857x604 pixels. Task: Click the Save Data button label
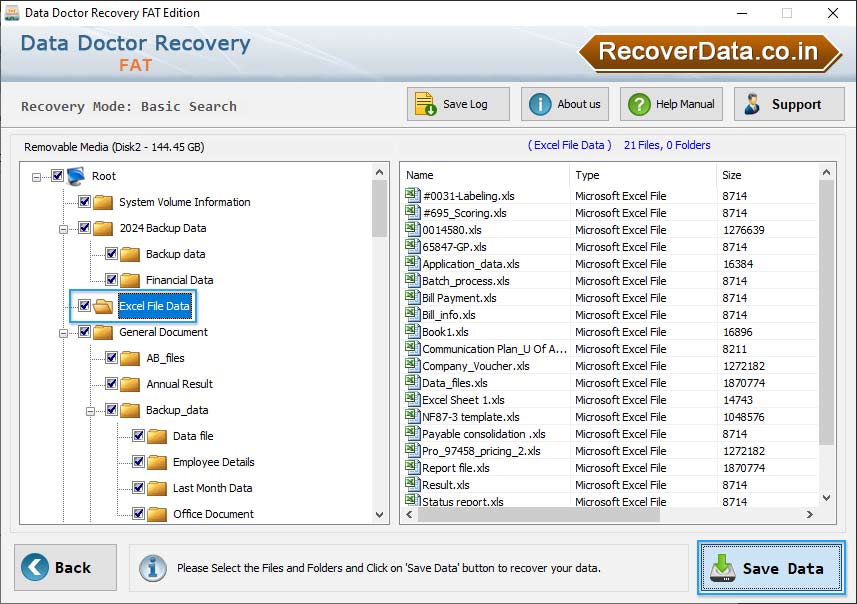[x=783, y=568]
